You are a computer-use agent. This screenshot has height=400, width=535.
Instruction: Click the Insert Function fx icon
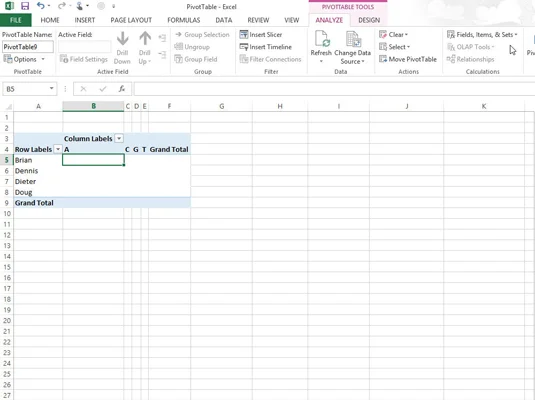point(122,89)
